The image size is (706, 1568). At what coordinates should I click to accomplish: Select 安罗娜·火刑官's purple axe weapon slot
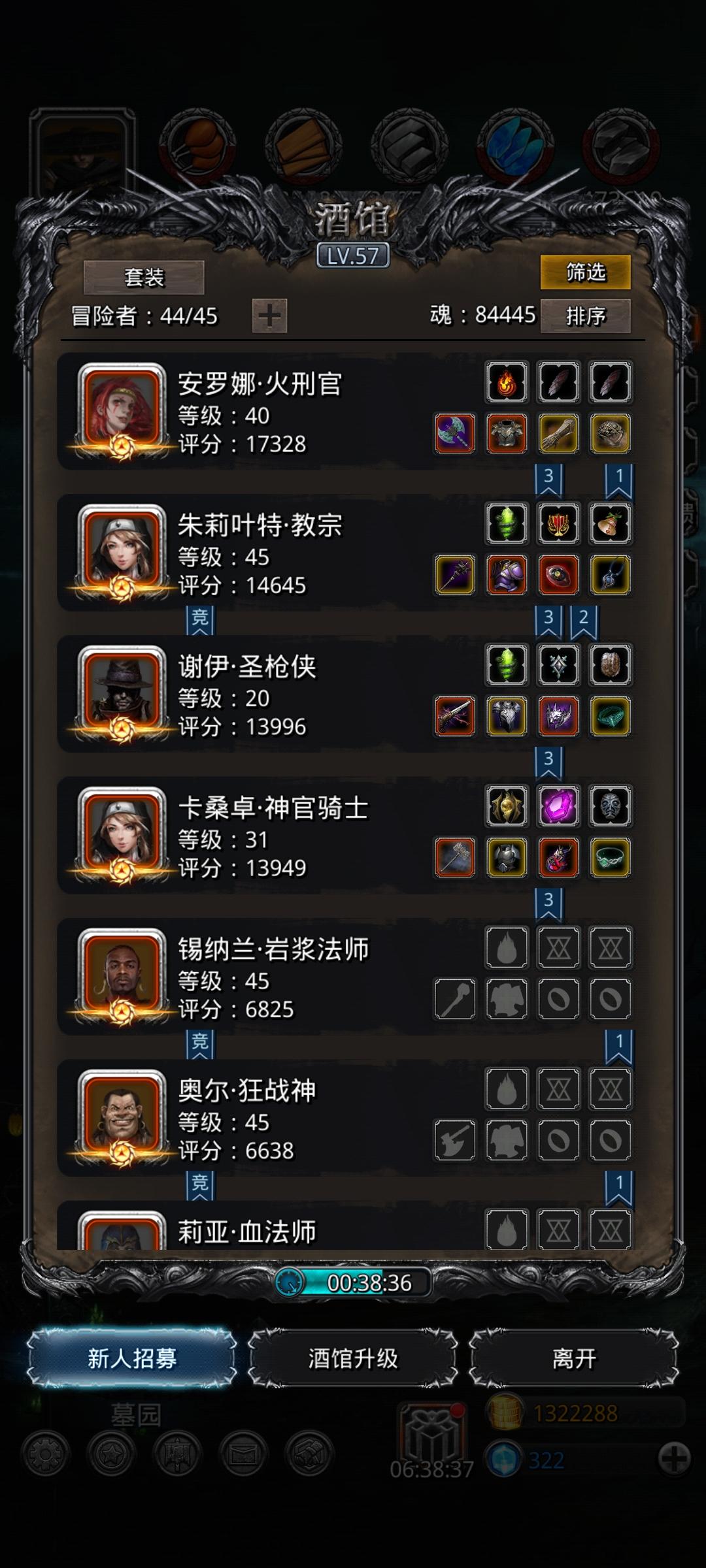click(455, 433)
